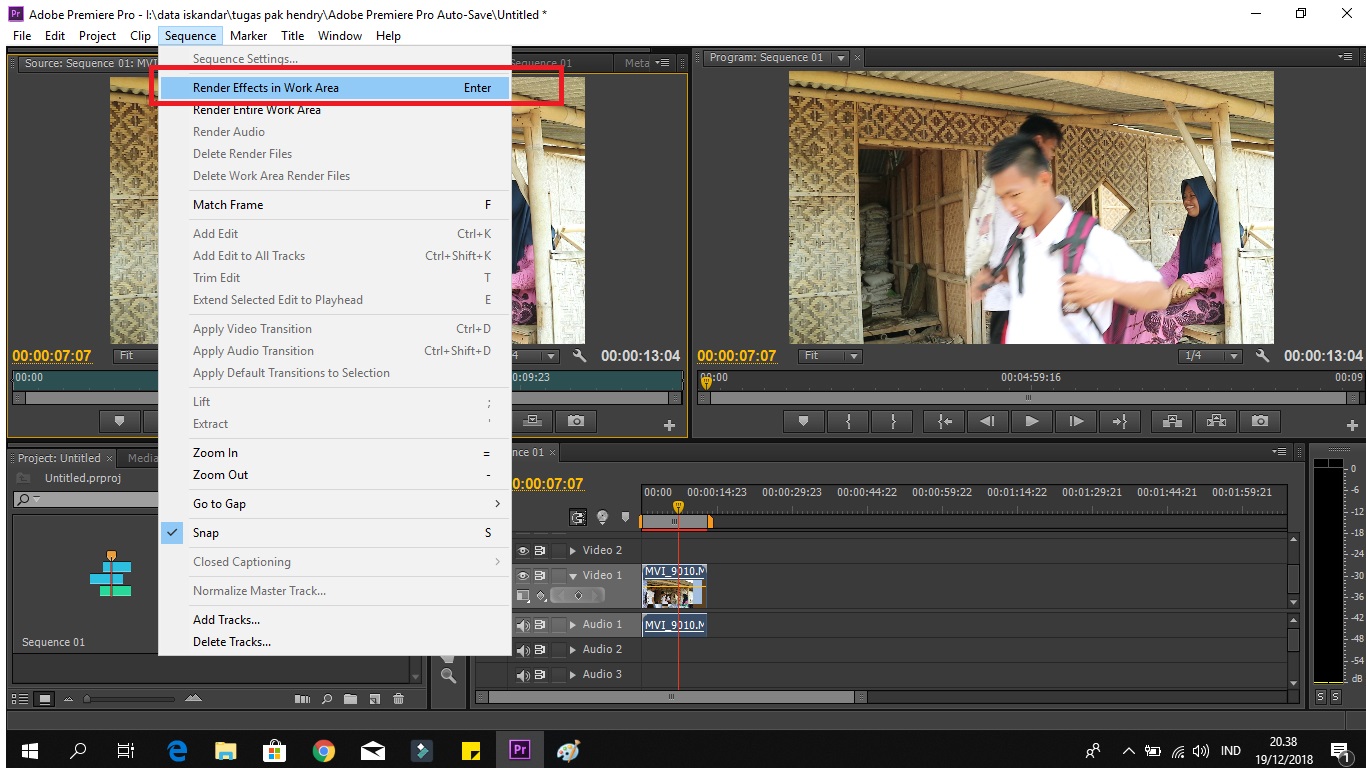Click Automate to Sequence icon in Project panel
The width and height of the screenshot is (1366, 768).
point(303,699)
